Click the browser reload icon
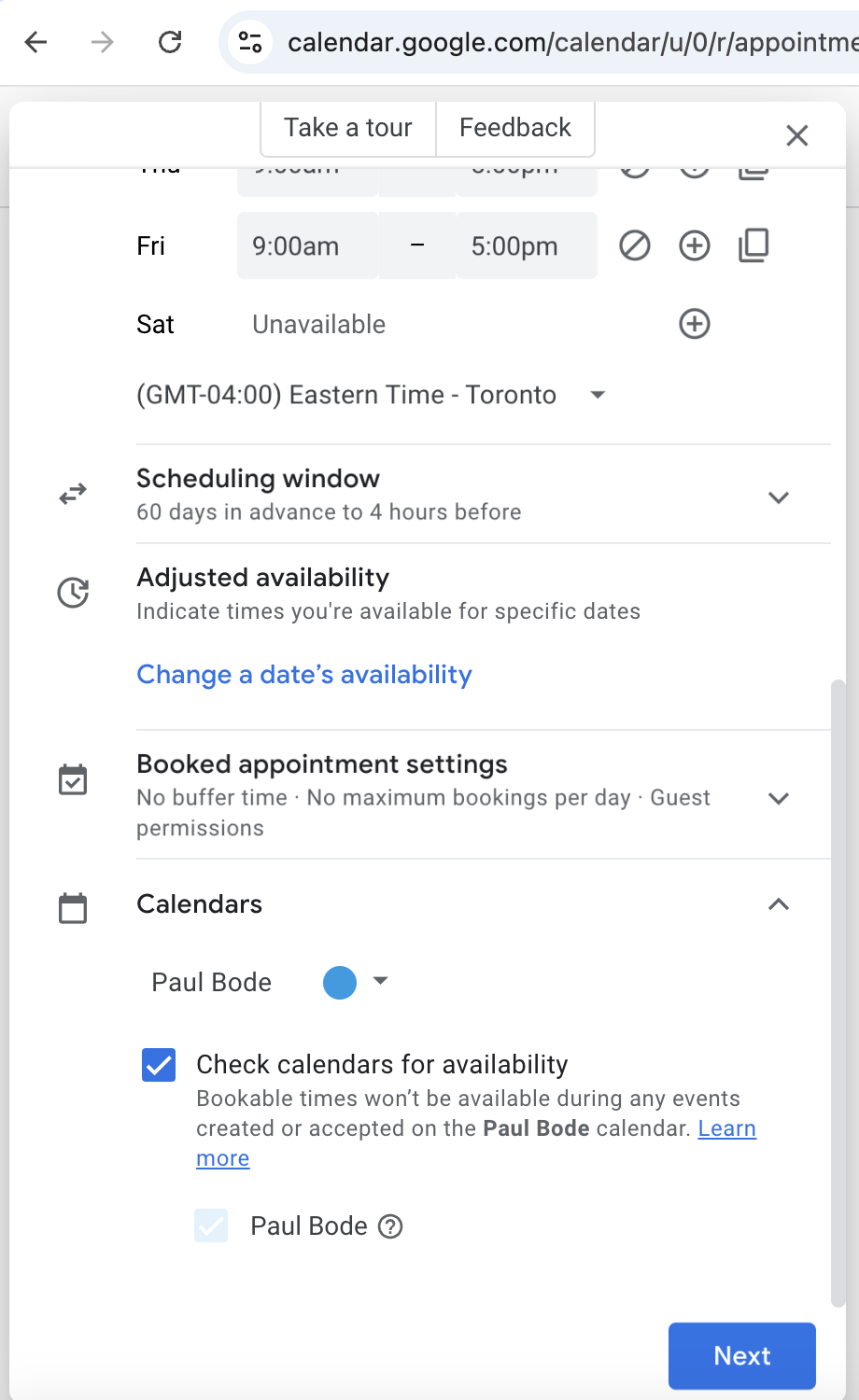The image size is (859, 1400). 170,42
